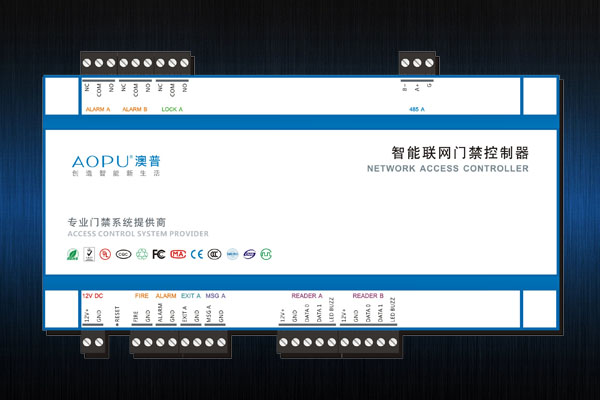Click the black FC certification logo
The height and width of the screenshot is (400, 600).
[x=158, y=254]
